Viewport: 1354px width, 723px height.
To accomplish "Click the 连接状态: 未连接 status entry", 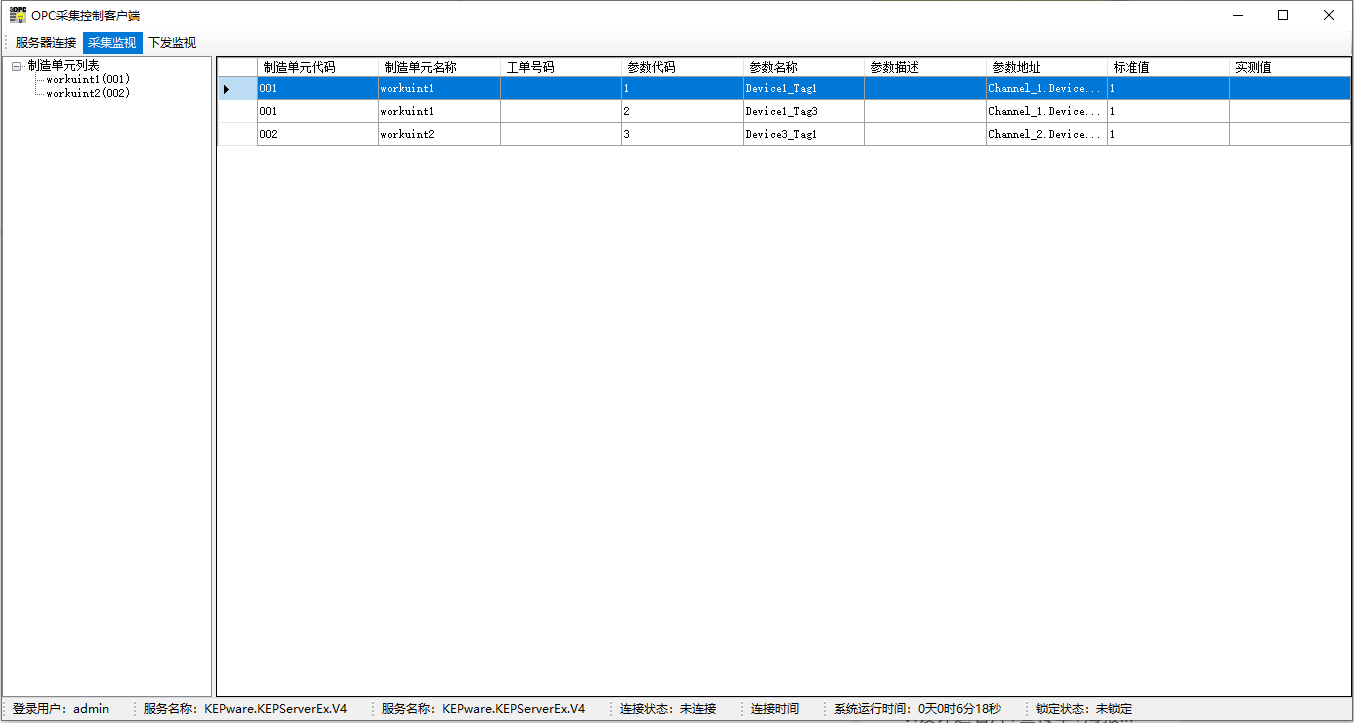I will [668, 709].
